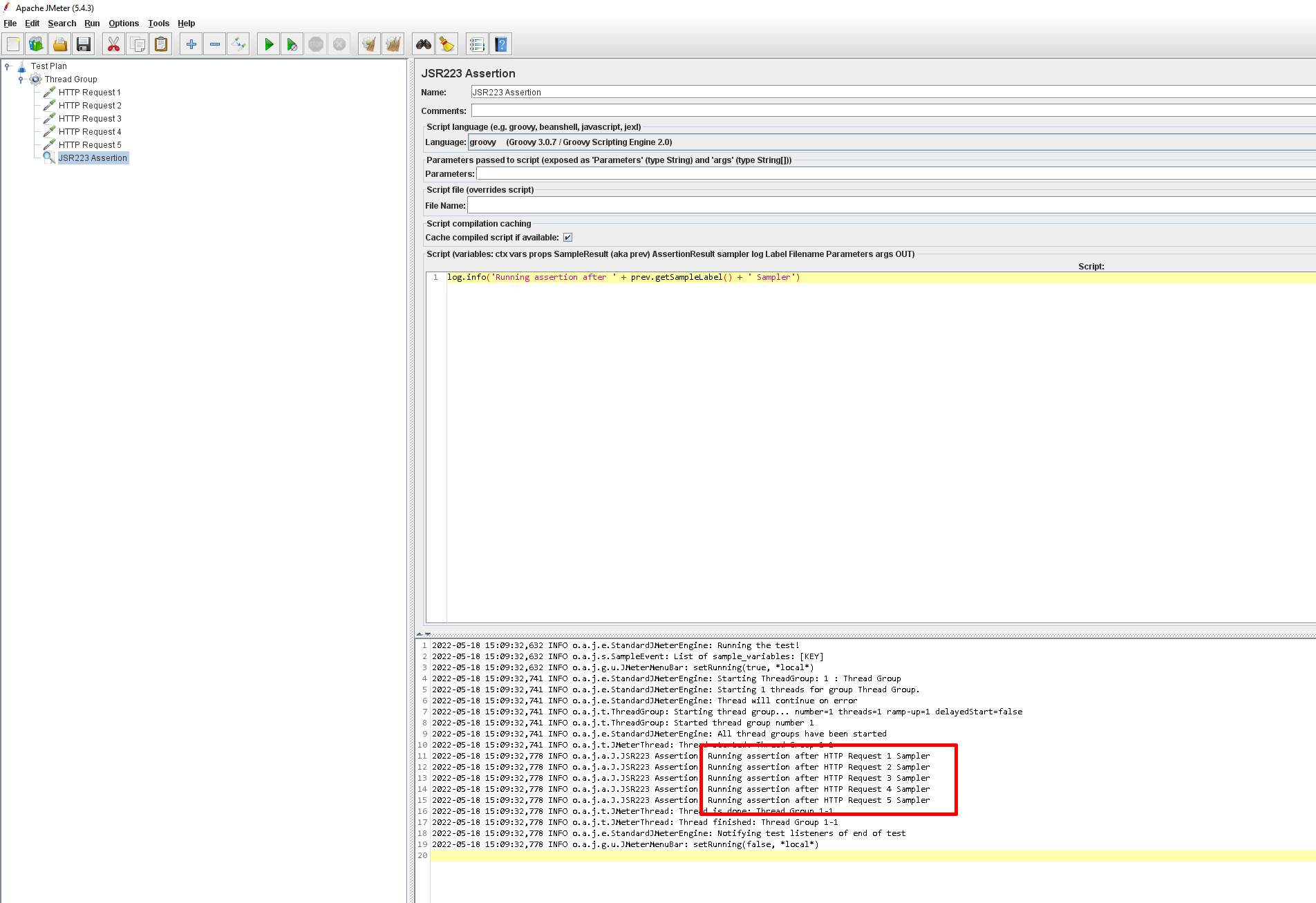Click the script File Name field
Image resolution: width=1316 pixels, height=903 pixels.
892,205
